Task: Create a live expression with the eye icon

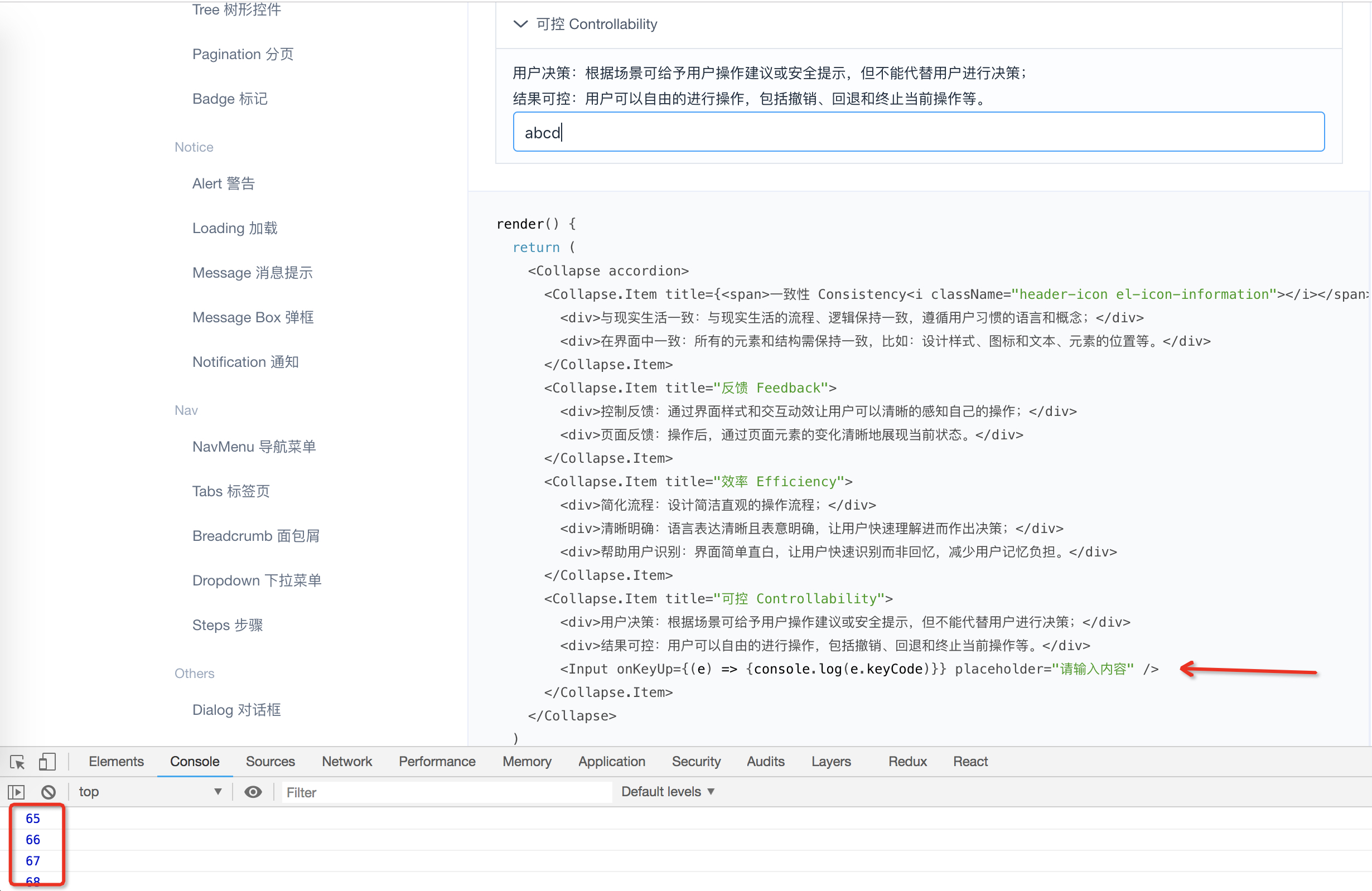Action: point(253,792)
